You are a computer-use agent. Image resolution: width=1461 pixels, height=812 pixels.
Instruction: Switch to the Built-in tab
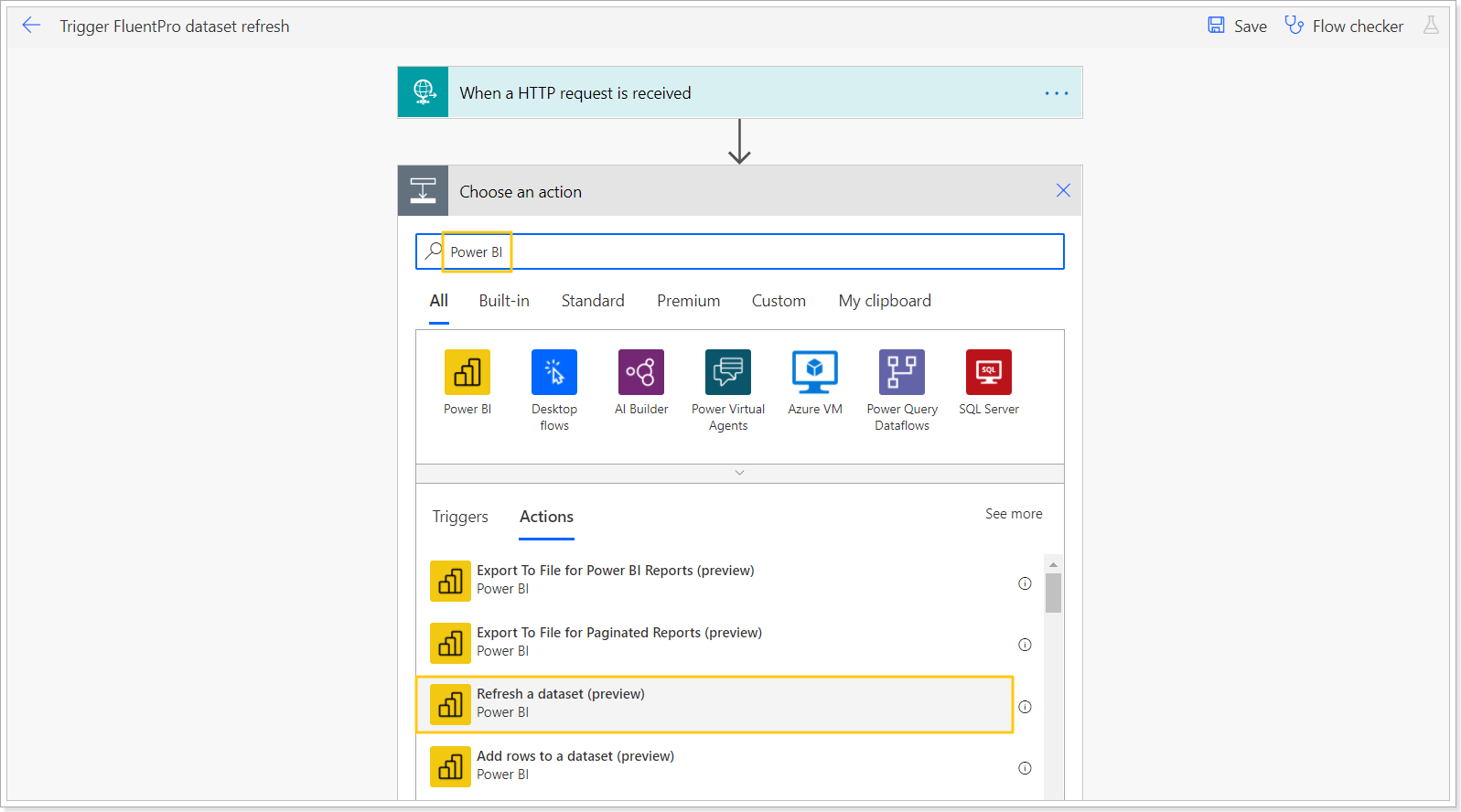504,301
